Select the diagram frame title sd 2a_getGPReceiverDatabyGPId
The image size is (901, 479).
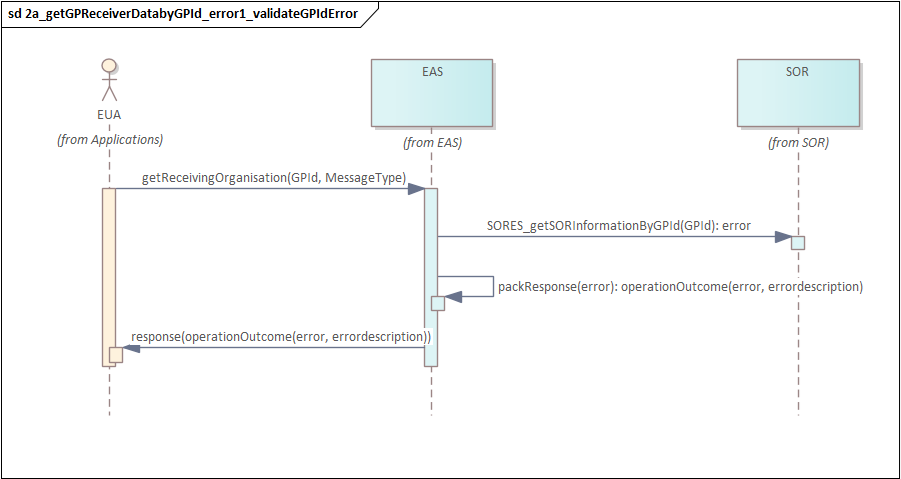point(184,14)
